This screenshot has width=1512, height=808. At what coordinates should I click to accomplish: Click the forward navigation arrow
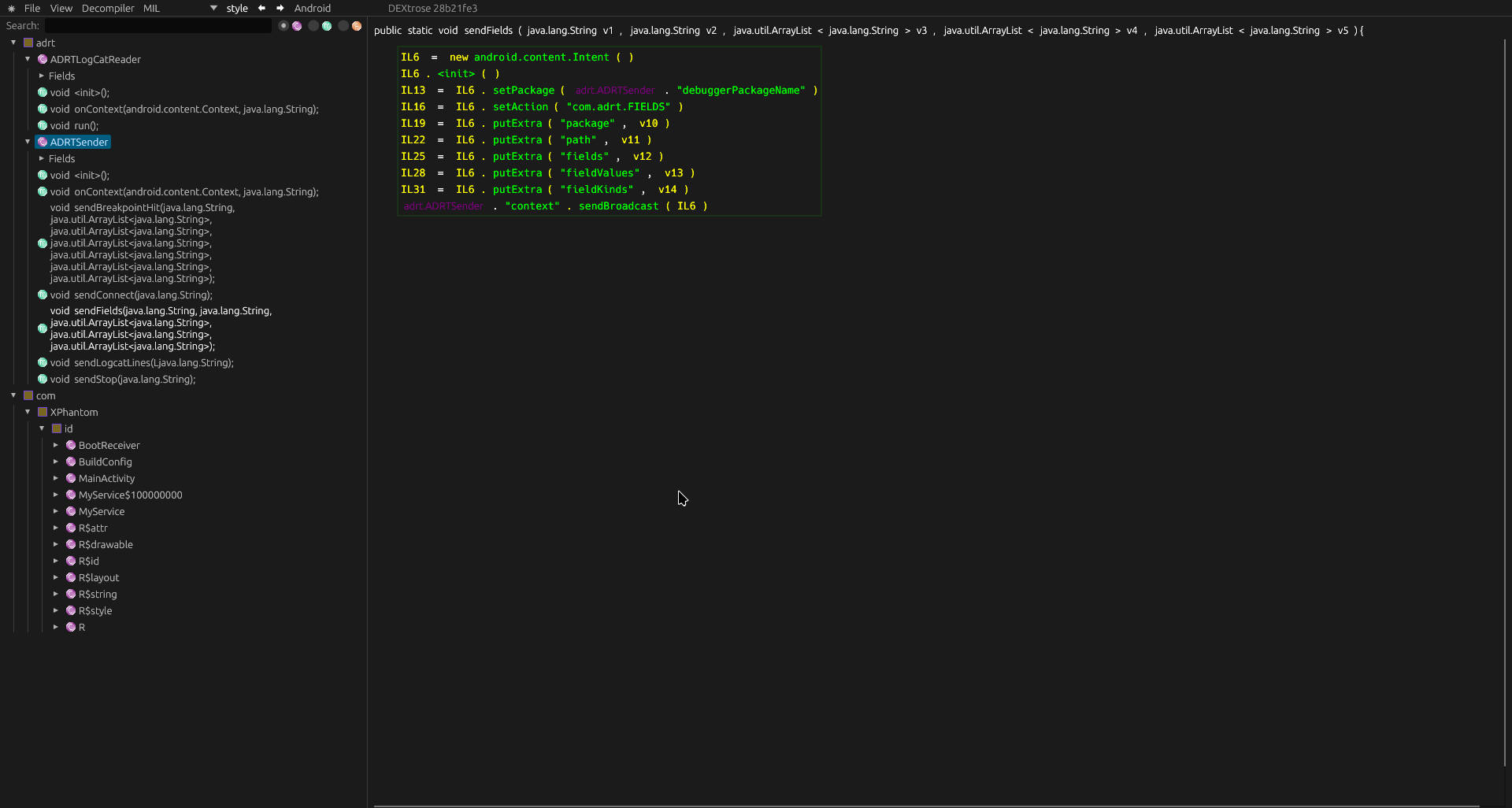(x=280, y=8)
